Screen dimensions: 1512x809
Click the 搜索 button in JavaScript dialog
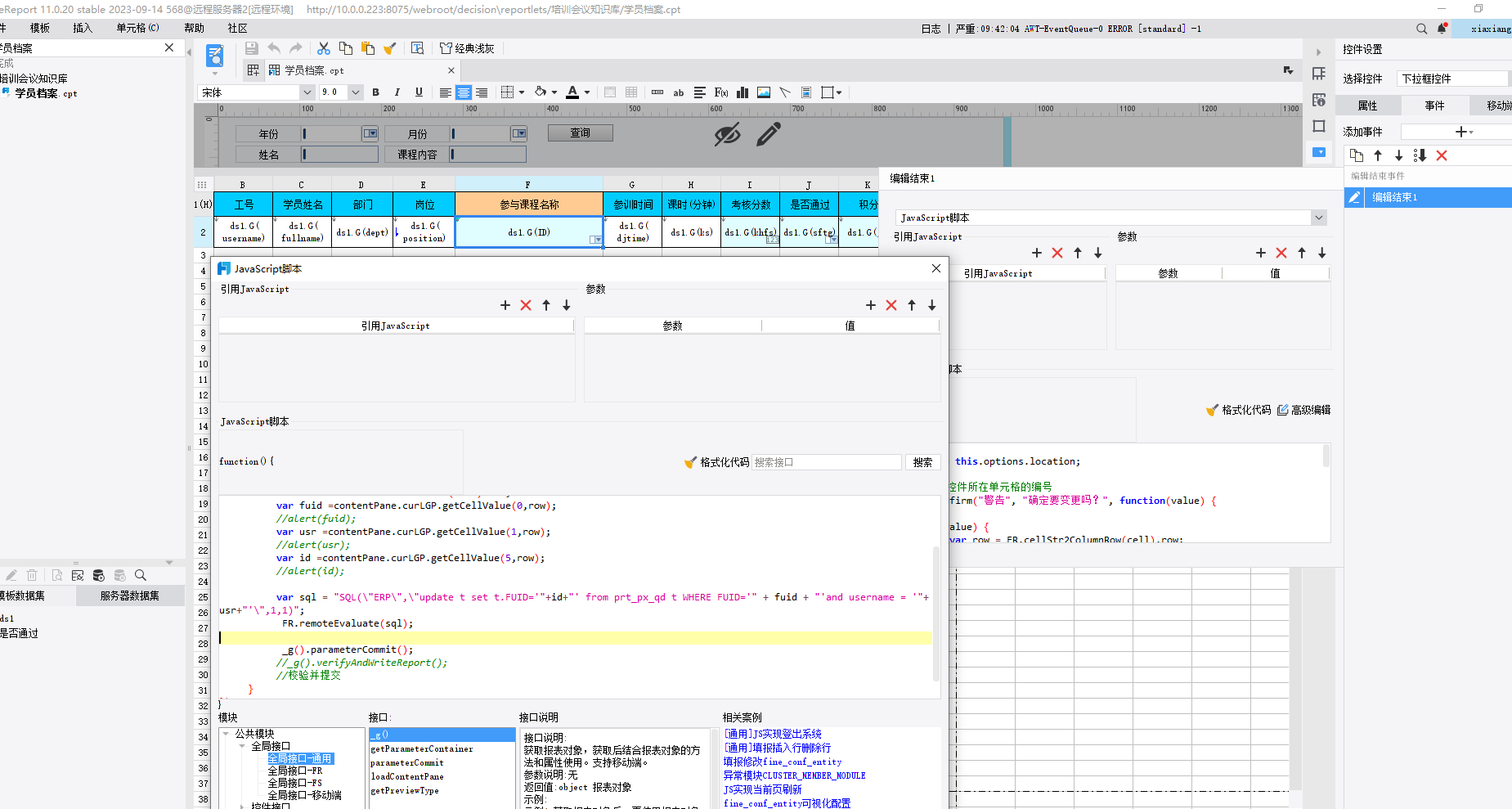pos(923,462)
